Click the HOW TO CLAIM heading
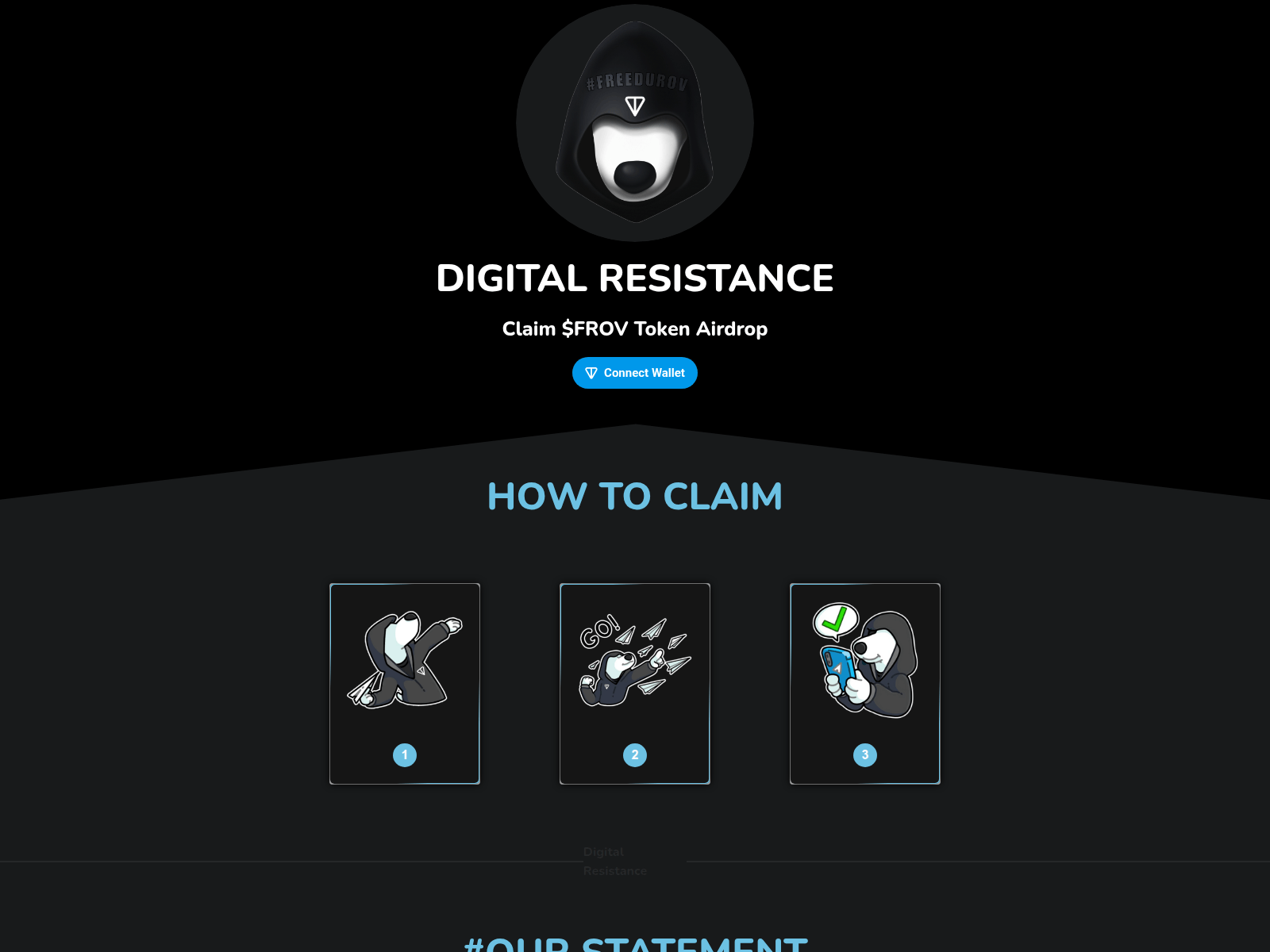Image resolution: width=1270 pixels, height=952 pixels. (635, 497)
